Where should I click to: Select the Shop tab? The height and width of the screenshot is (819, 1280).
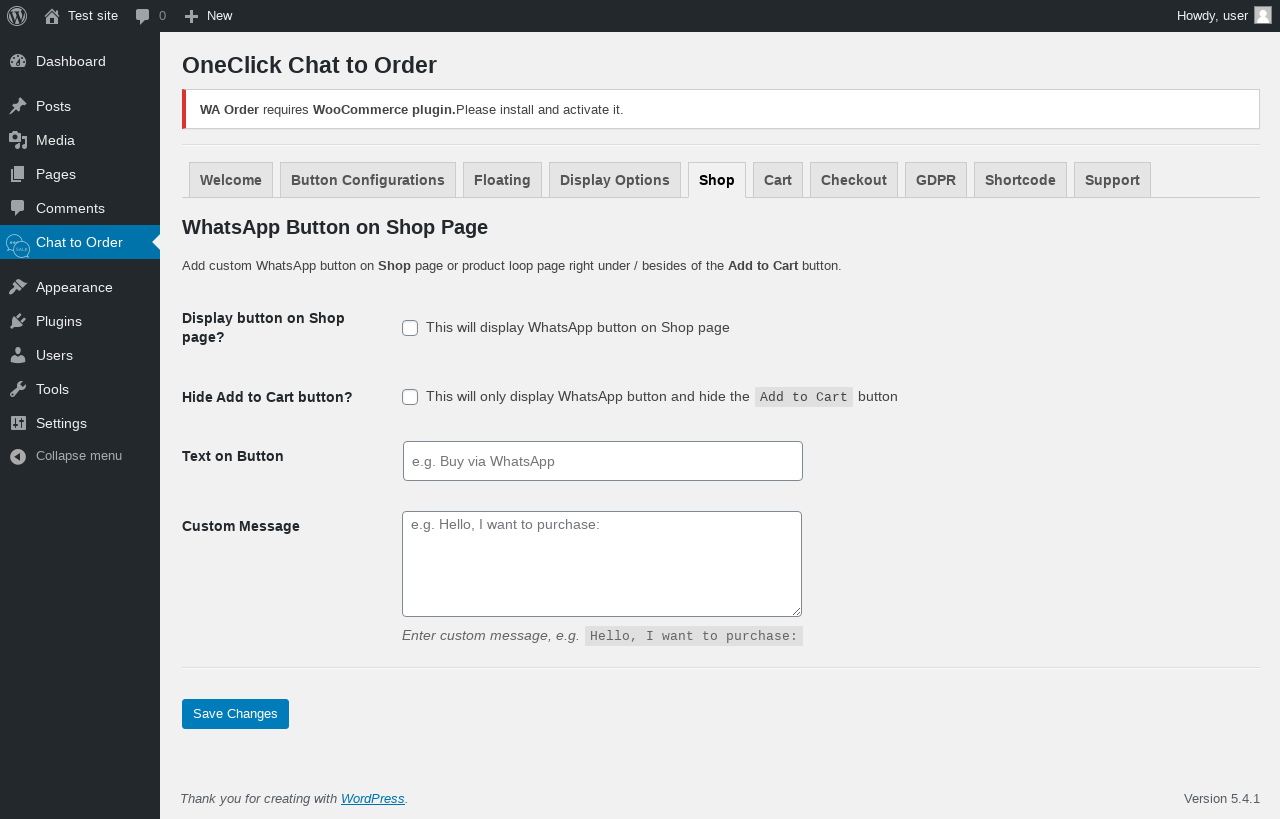coord(717,180)
